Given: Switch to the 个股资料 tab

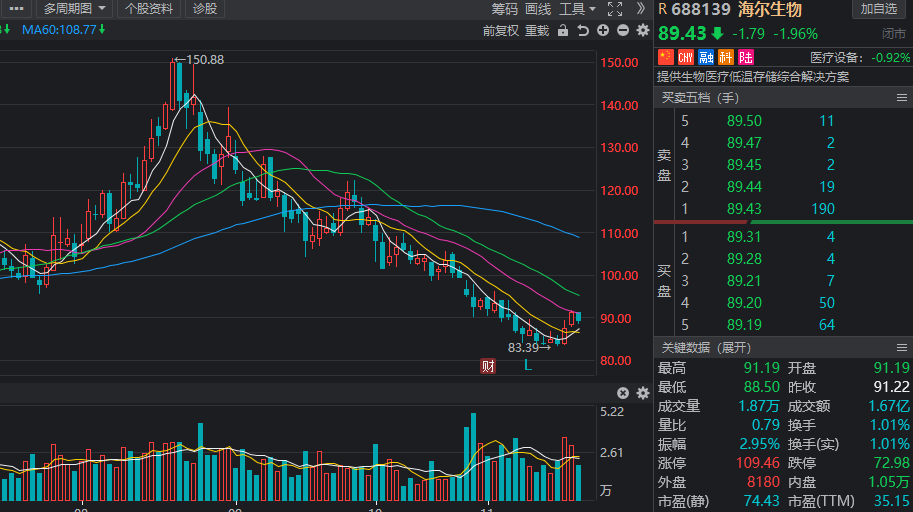Looking at the screenshot, I should (x=149, y=9).
